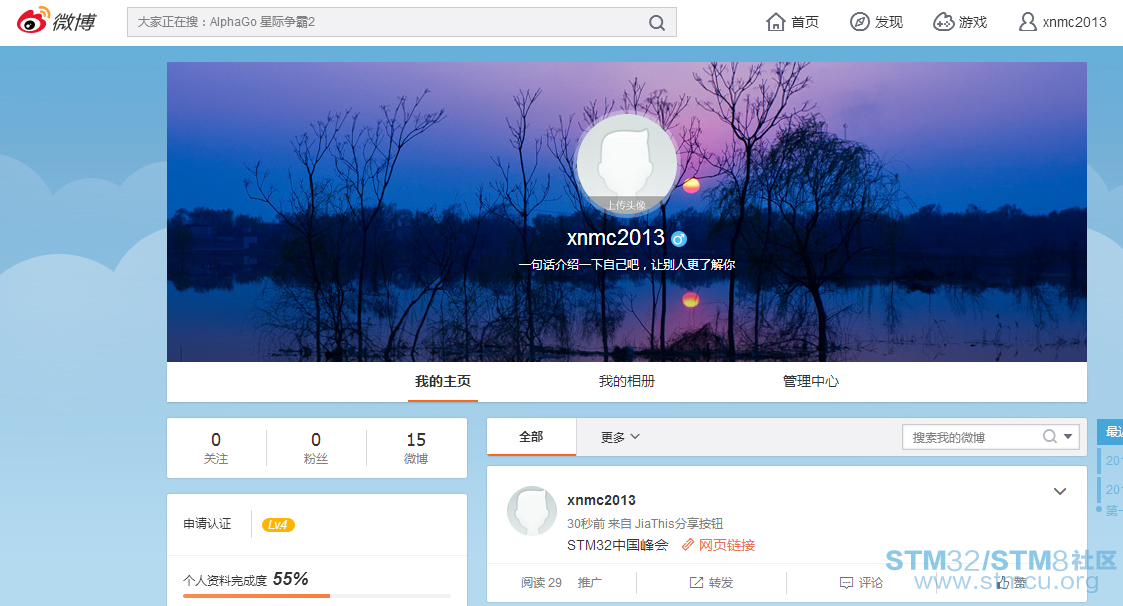Viewport: 1123px width, 606px height.
Task: Open xnmc2013 account in top bar
Action: point(1062,22)
